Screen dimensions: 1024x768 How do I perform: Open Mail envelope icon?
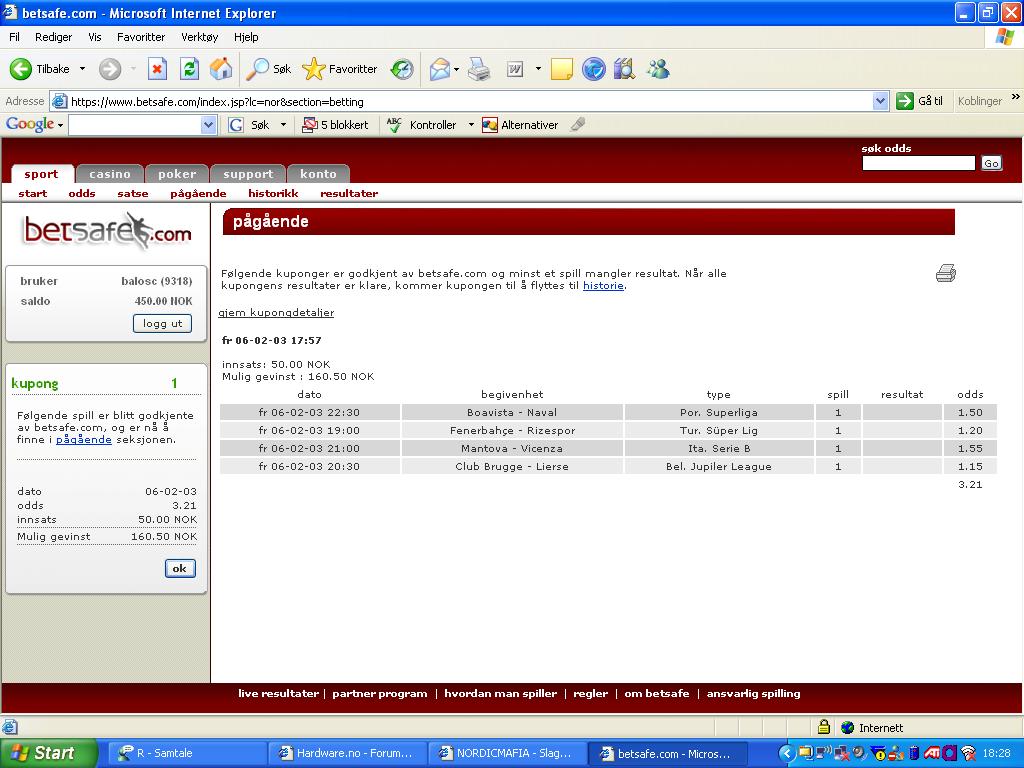click(x=440, y=69)
